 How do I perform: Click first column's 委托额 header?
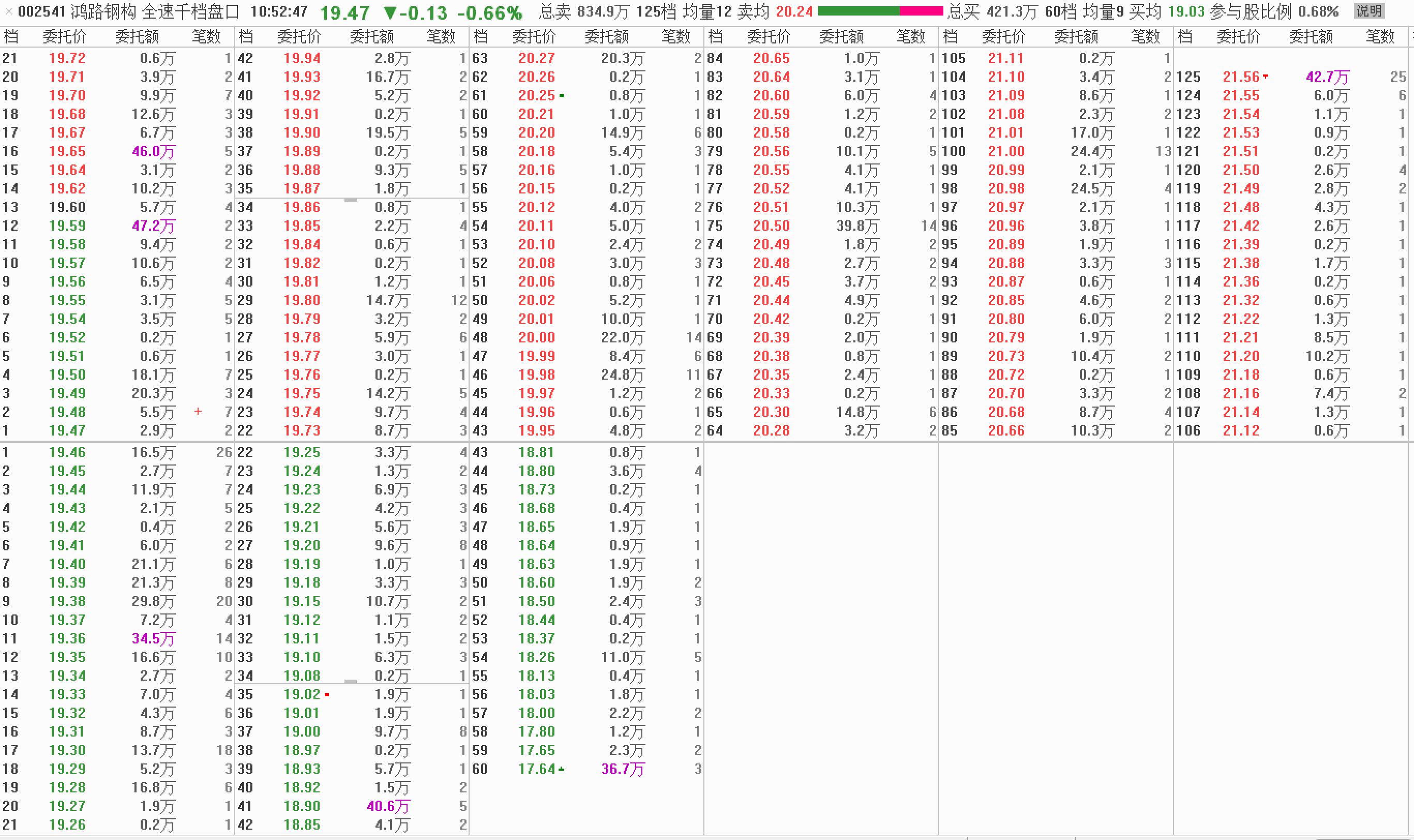(137, 37)
